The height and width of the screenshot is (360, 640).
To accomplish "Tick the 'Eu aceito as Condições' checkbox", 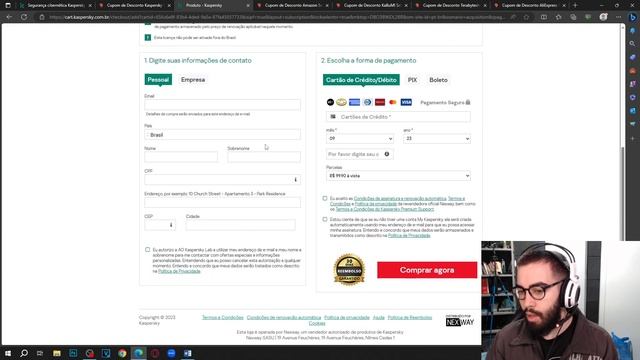I will pos(325,198).
